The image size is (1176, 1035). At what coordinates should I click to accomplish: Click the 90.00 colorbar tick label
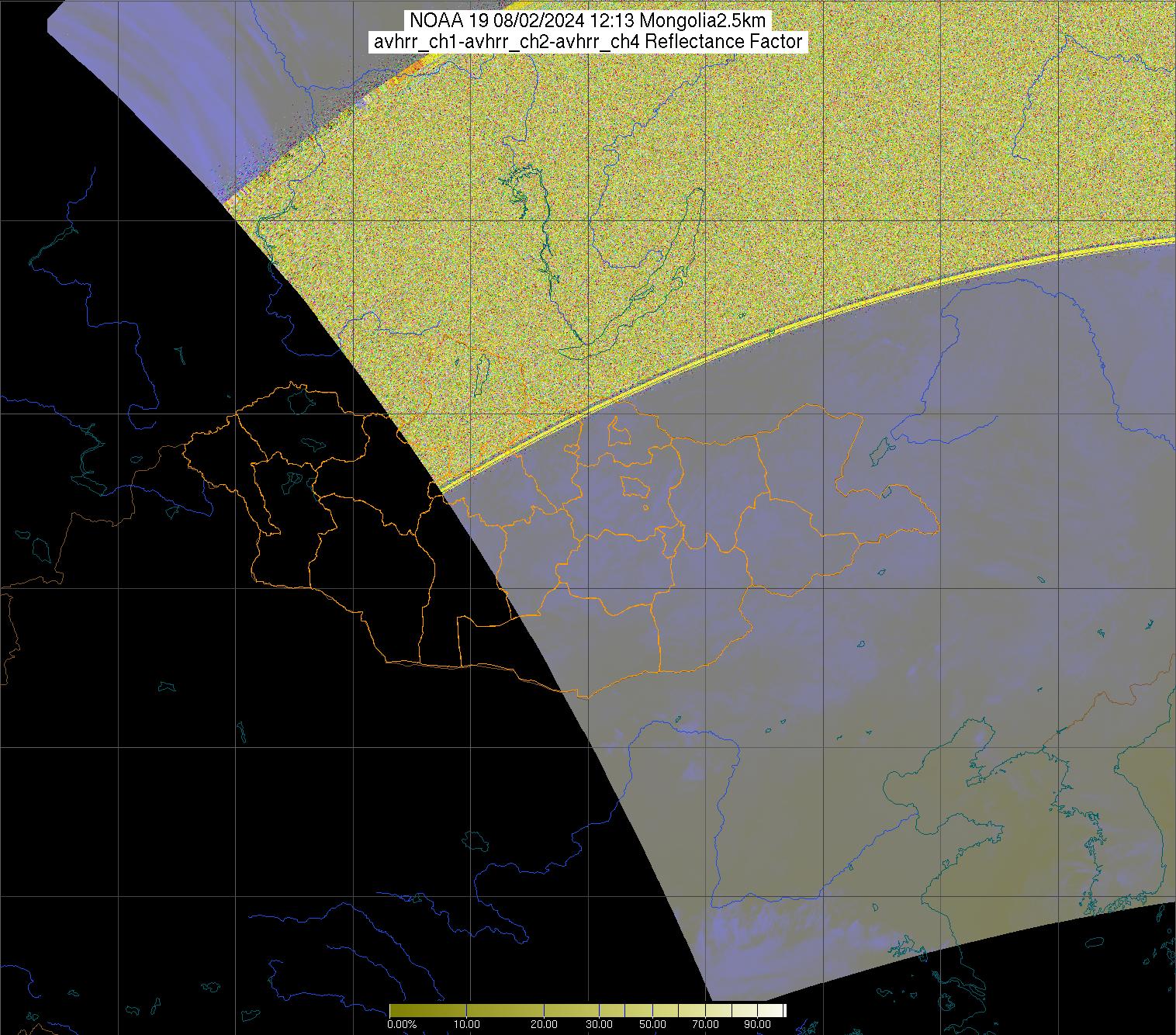pos(751,1023)
